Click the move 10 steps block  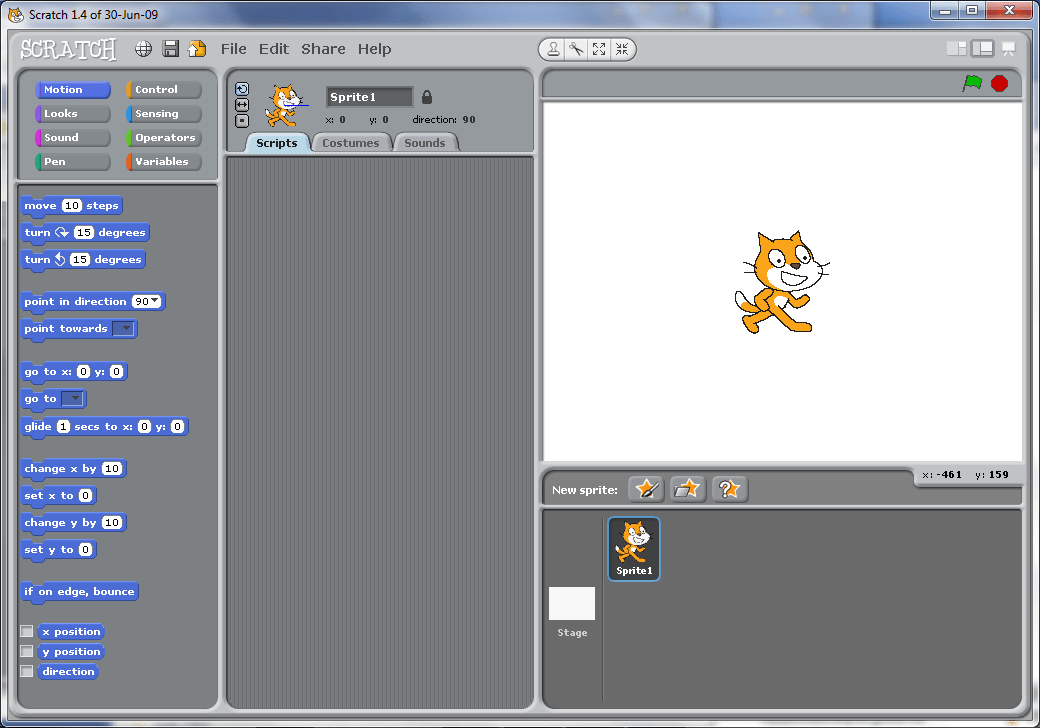(x=72, y=206)
